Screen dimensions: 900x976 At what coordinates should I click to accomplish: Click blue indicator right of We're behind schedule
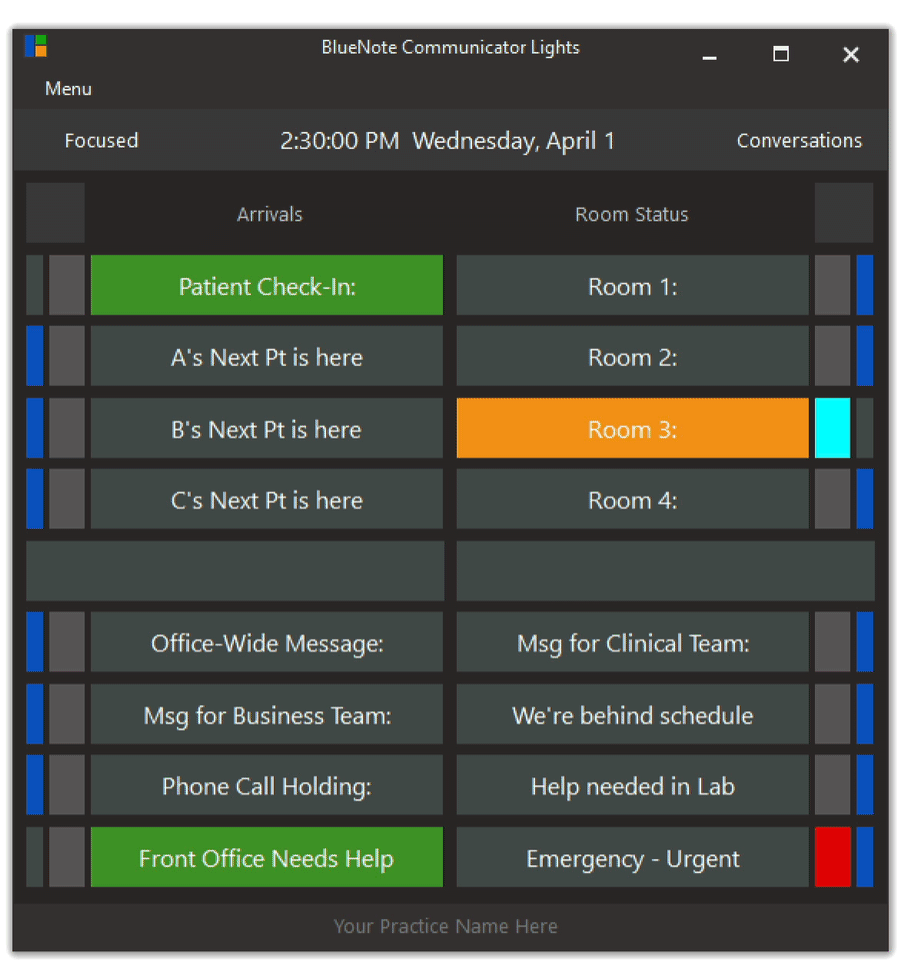(x=865, y=715)
